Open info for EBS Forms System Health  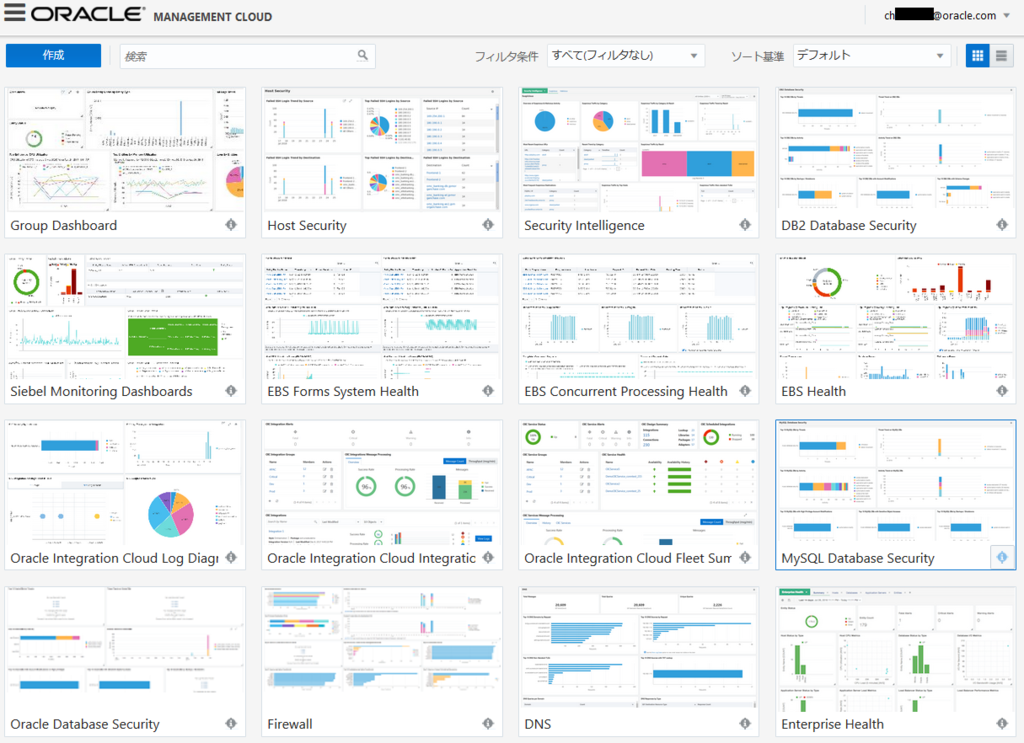[488, 390]
